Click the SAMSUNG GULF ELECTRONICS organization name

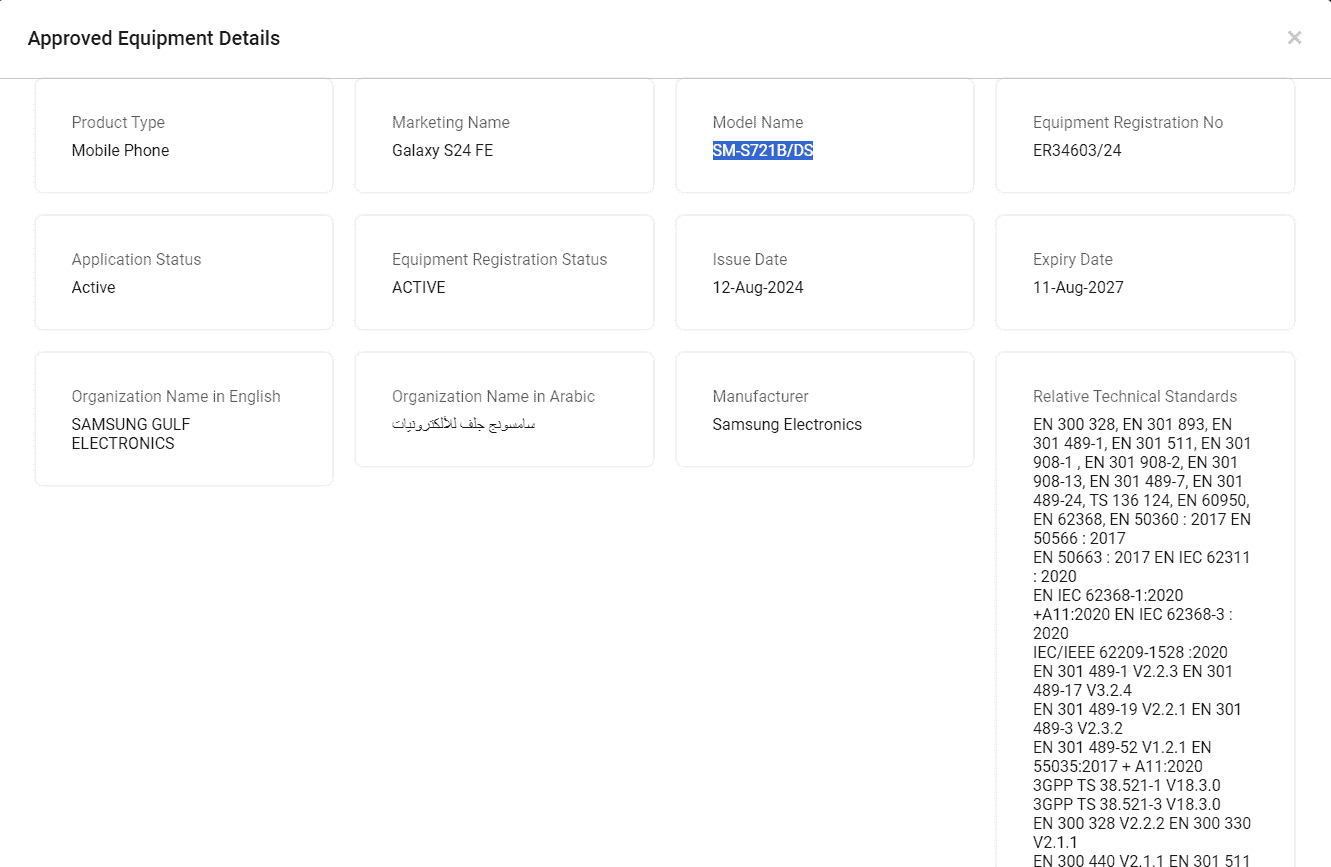tap(130, 434)
